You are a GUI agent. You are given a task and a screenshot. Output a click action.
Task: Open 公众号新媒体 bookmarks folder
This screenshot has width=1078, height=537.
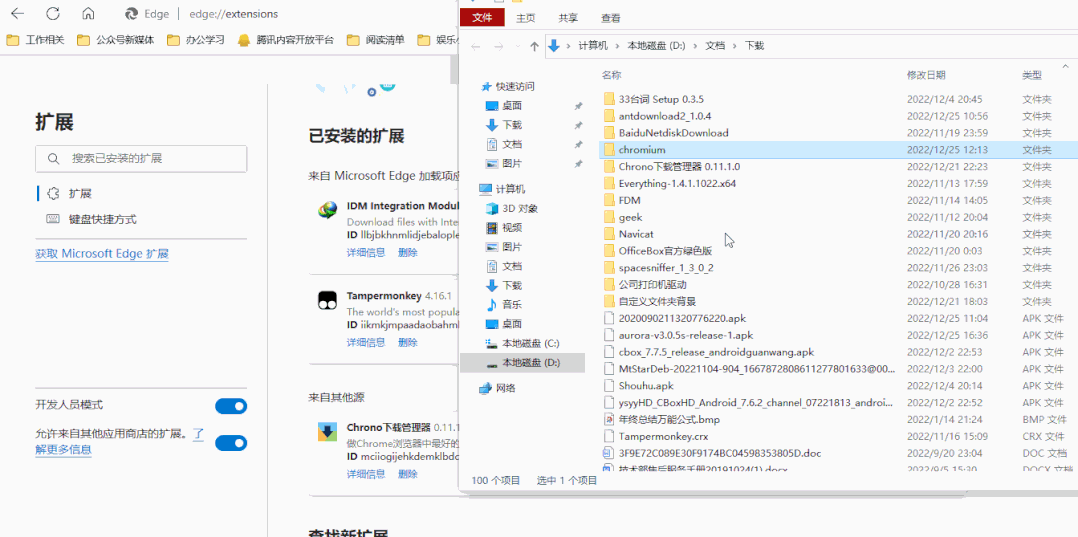(x=116, y=40)
